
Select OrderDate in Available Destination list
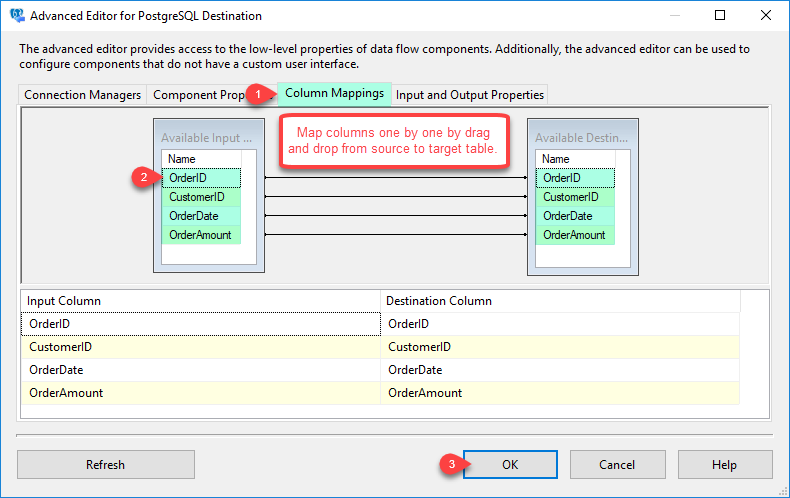pos(575,216)
